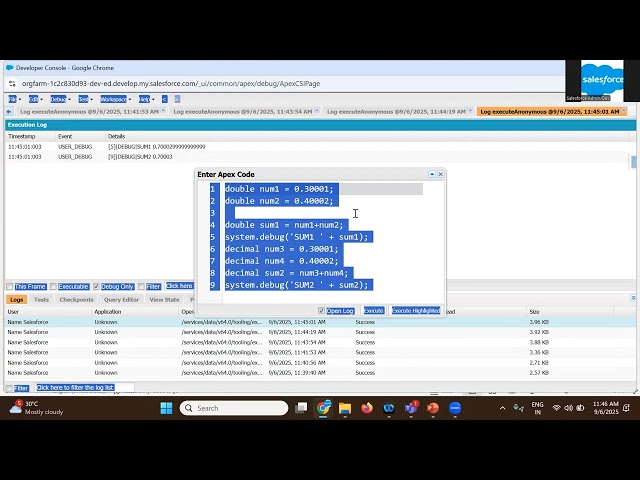Open site information icon in address bar
The image size is (640, 480).
12,84
